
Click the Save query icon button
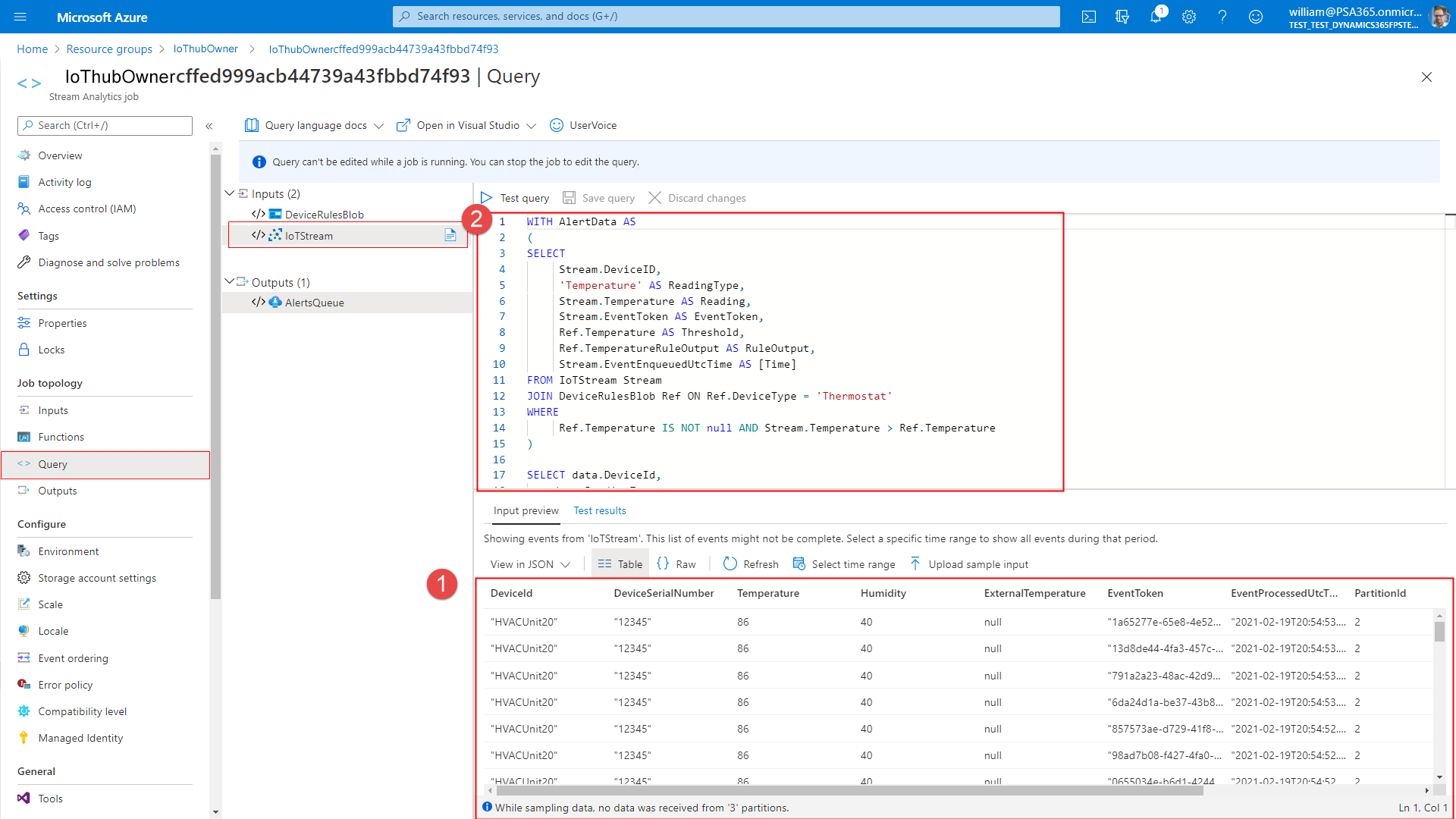568,197
